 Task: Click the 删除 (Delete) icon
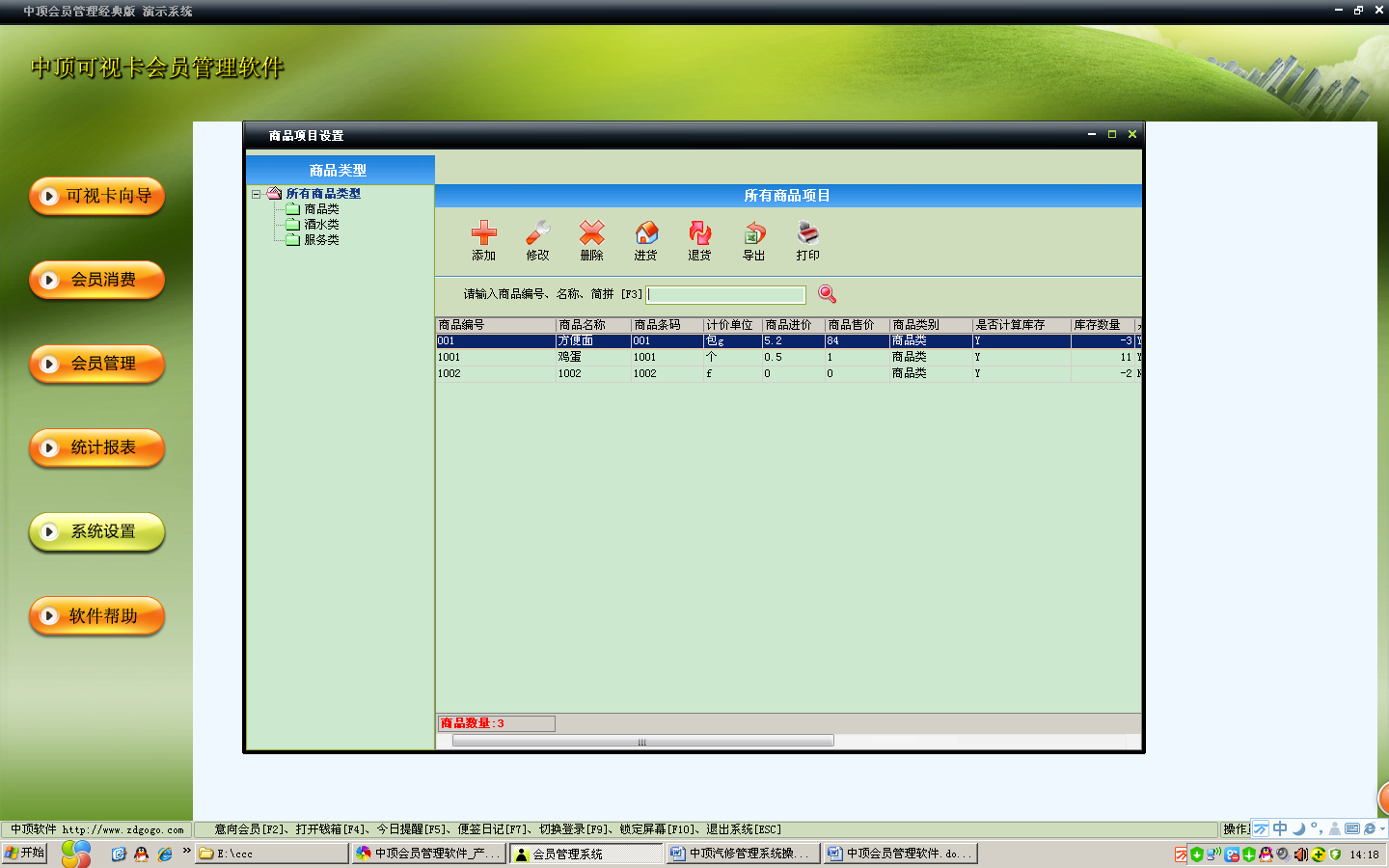(x=591, y=240)
